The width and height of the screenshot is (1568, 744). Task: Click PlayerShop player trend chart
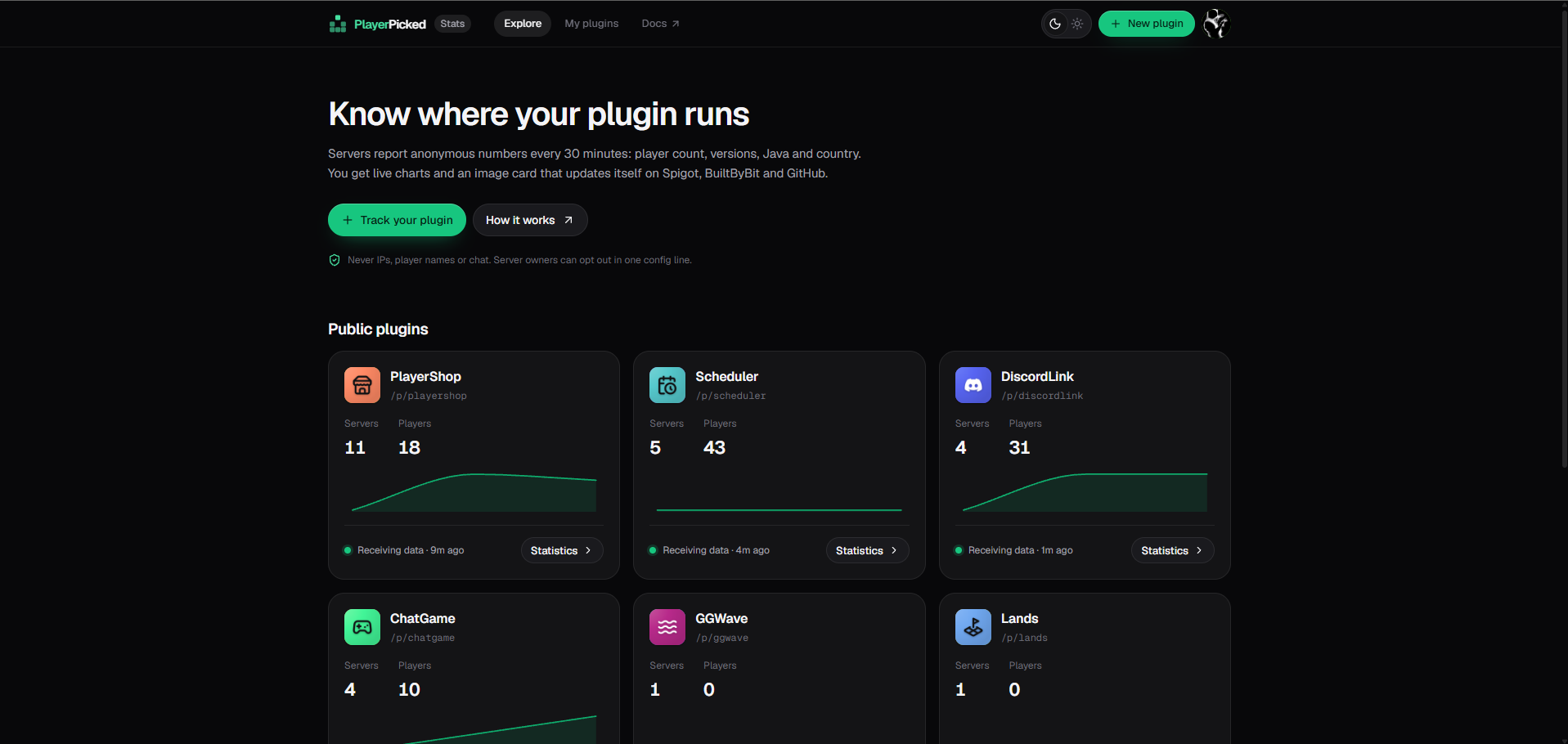pos(474,492)
